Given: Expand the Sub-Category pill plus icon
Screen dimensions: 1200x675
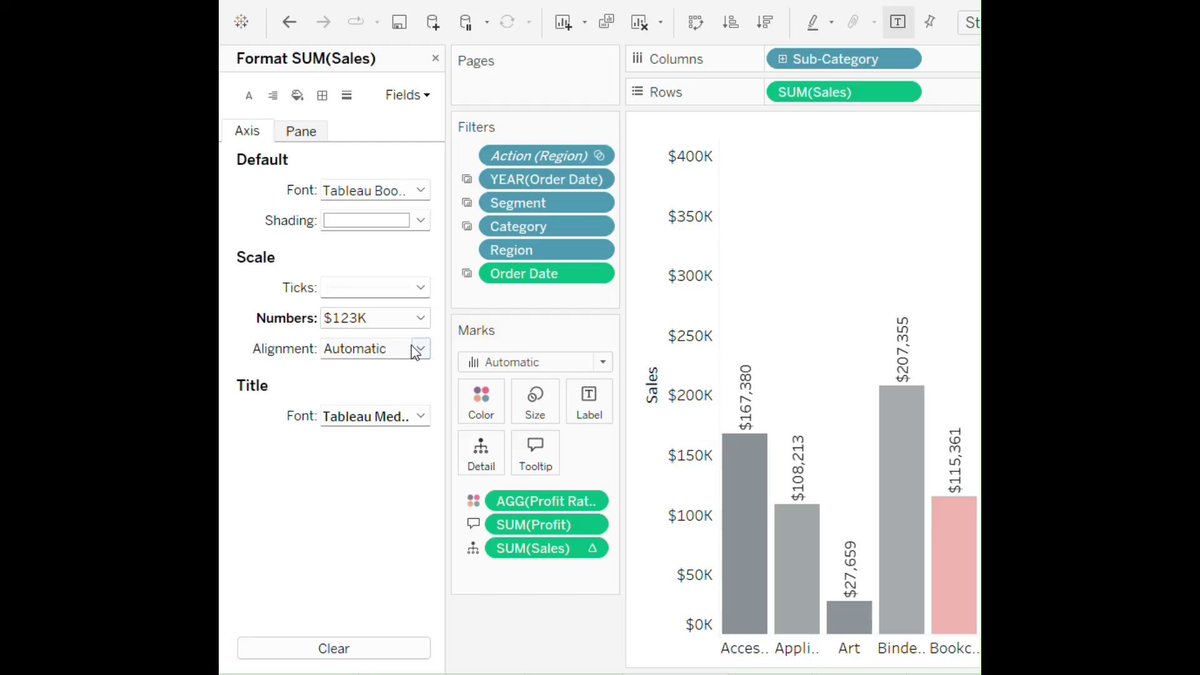Looking at the screenshot, I should coord(782,59).
